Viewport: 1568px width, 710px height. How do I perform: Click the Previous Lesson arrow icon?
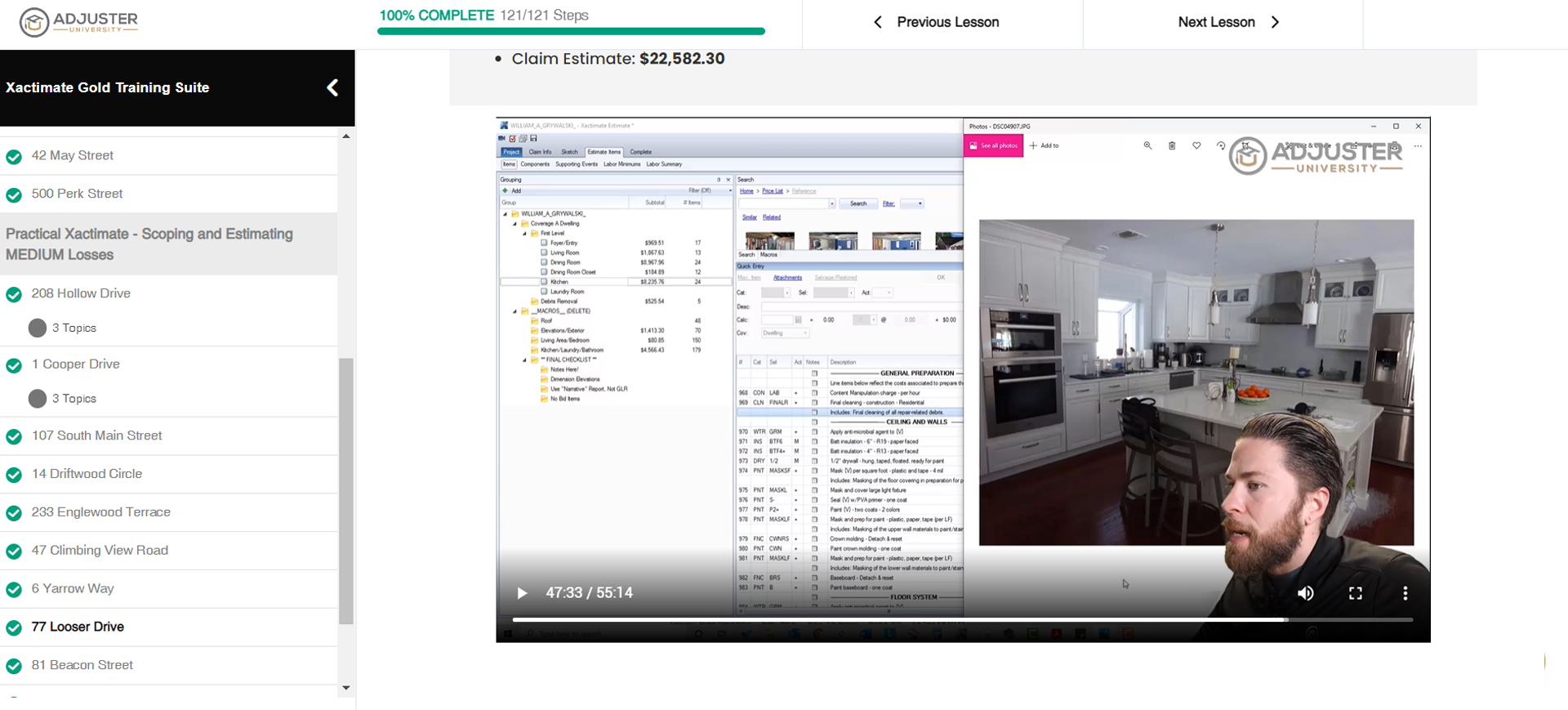tap(878, 22)
